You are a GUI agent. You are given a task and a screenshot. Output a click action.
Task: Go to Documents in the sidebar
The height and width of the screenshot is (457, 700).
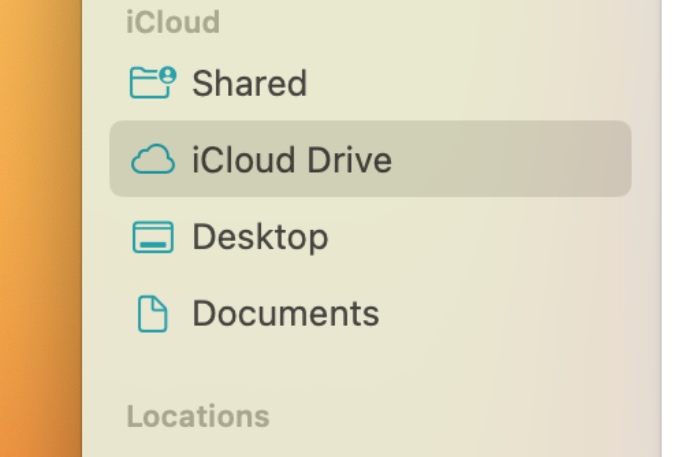pyautogui.click(x=285, y=314)
